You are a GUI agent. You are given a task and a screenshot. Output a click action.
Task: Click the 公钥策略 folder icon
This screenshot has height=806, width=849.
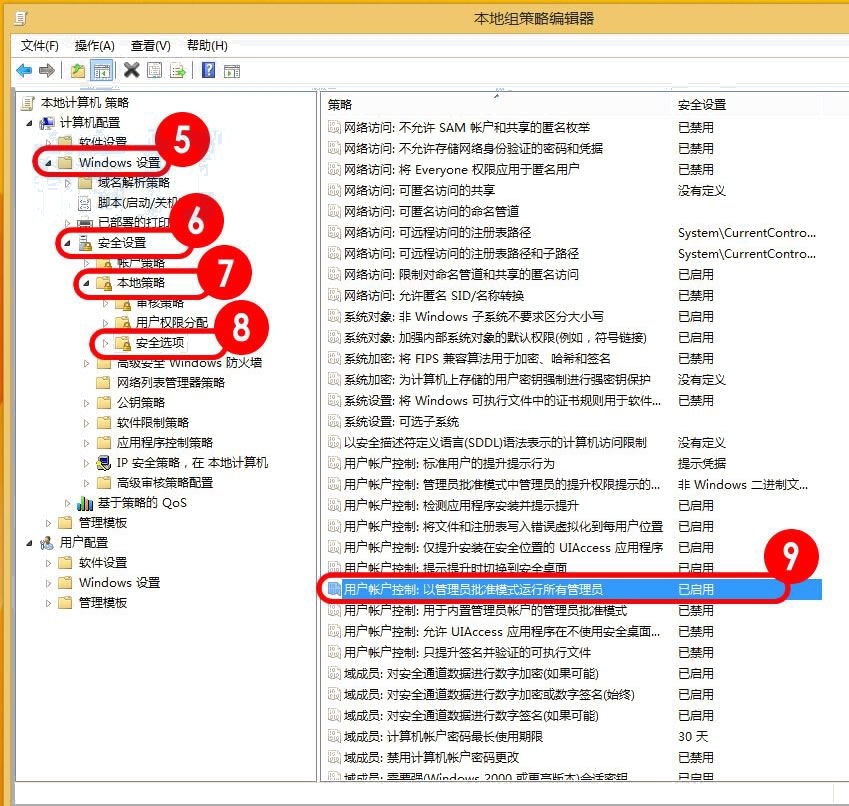[103, 403]
